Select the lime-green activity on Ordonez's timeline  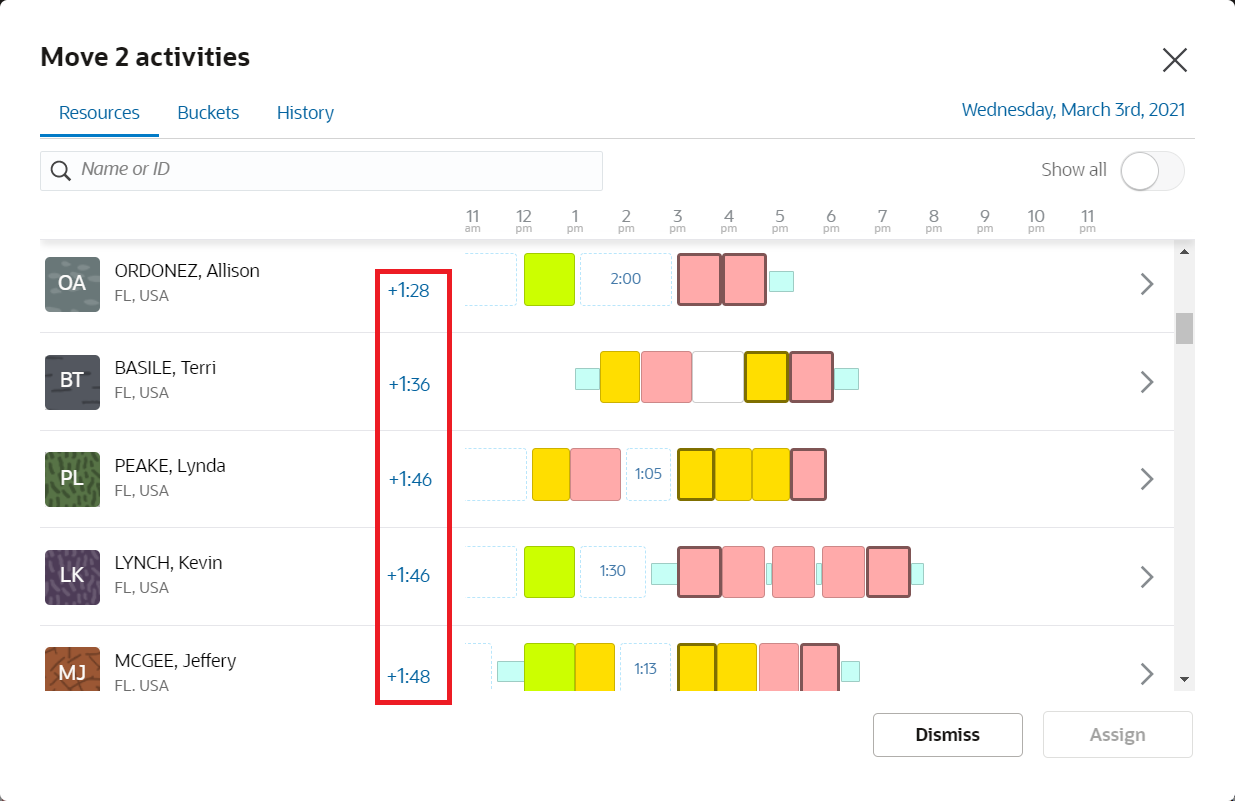tap(549, 279)
